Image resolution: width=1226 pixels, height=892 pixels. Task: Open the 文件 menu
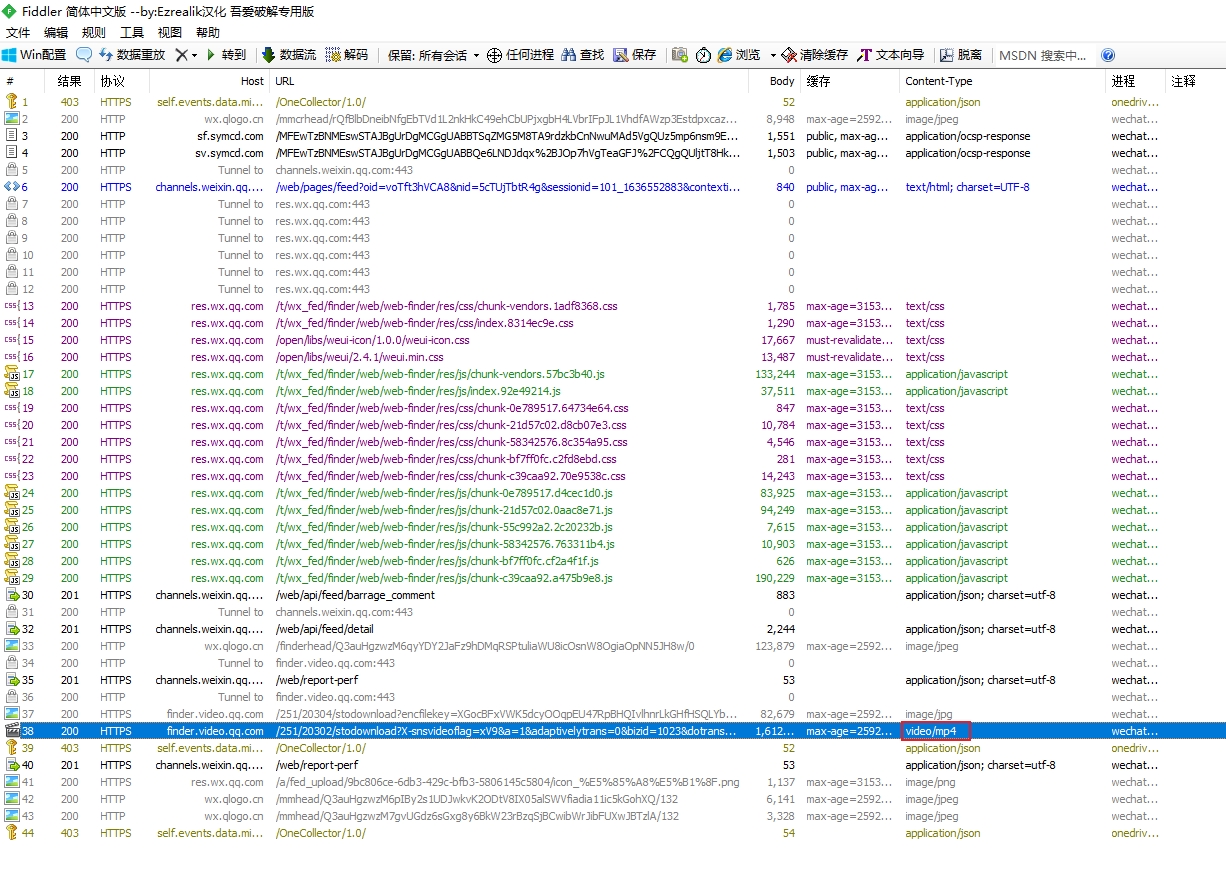(x=18, y=32)
